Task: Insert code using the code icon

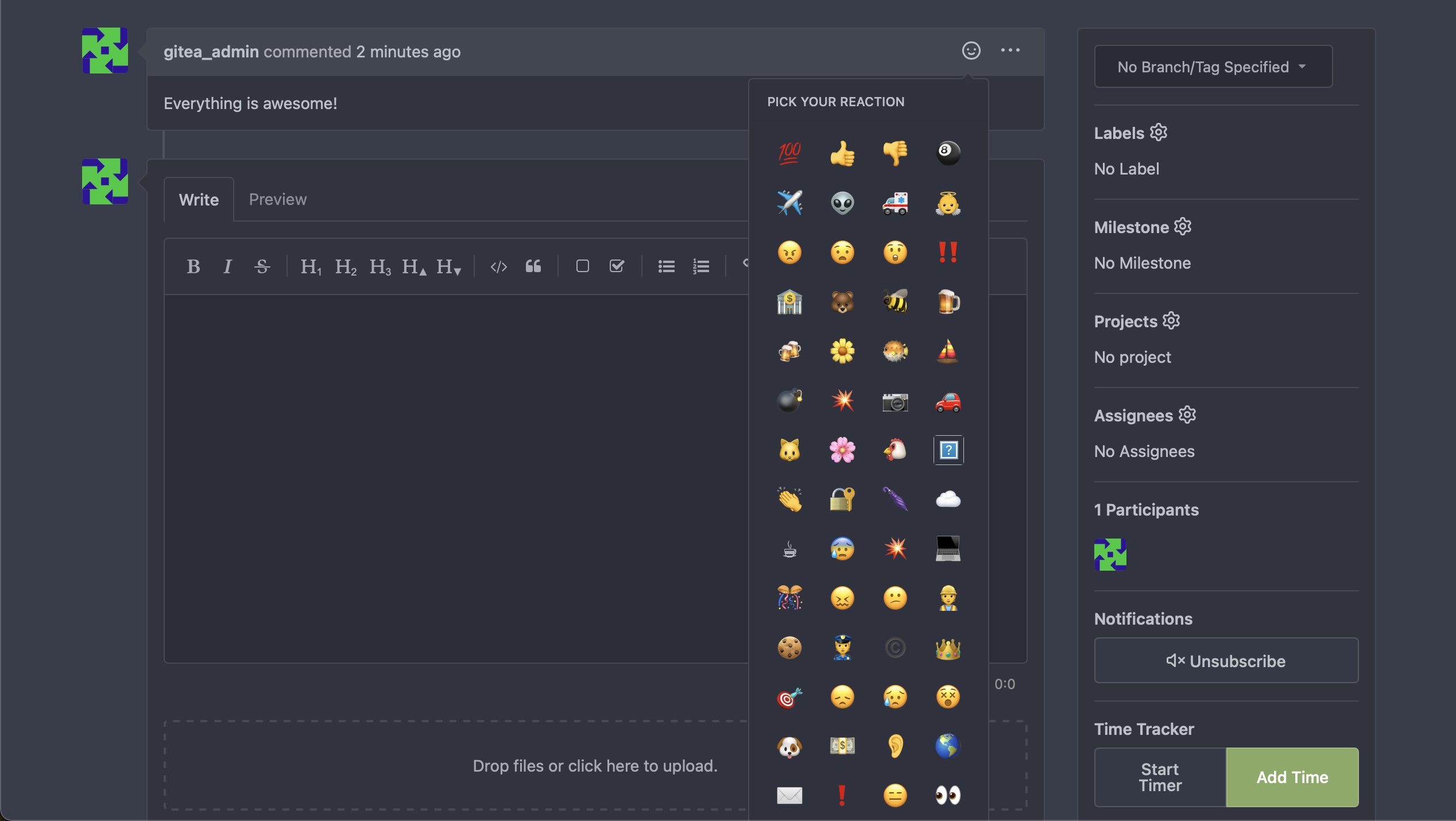Action: [x=498, y=266]
